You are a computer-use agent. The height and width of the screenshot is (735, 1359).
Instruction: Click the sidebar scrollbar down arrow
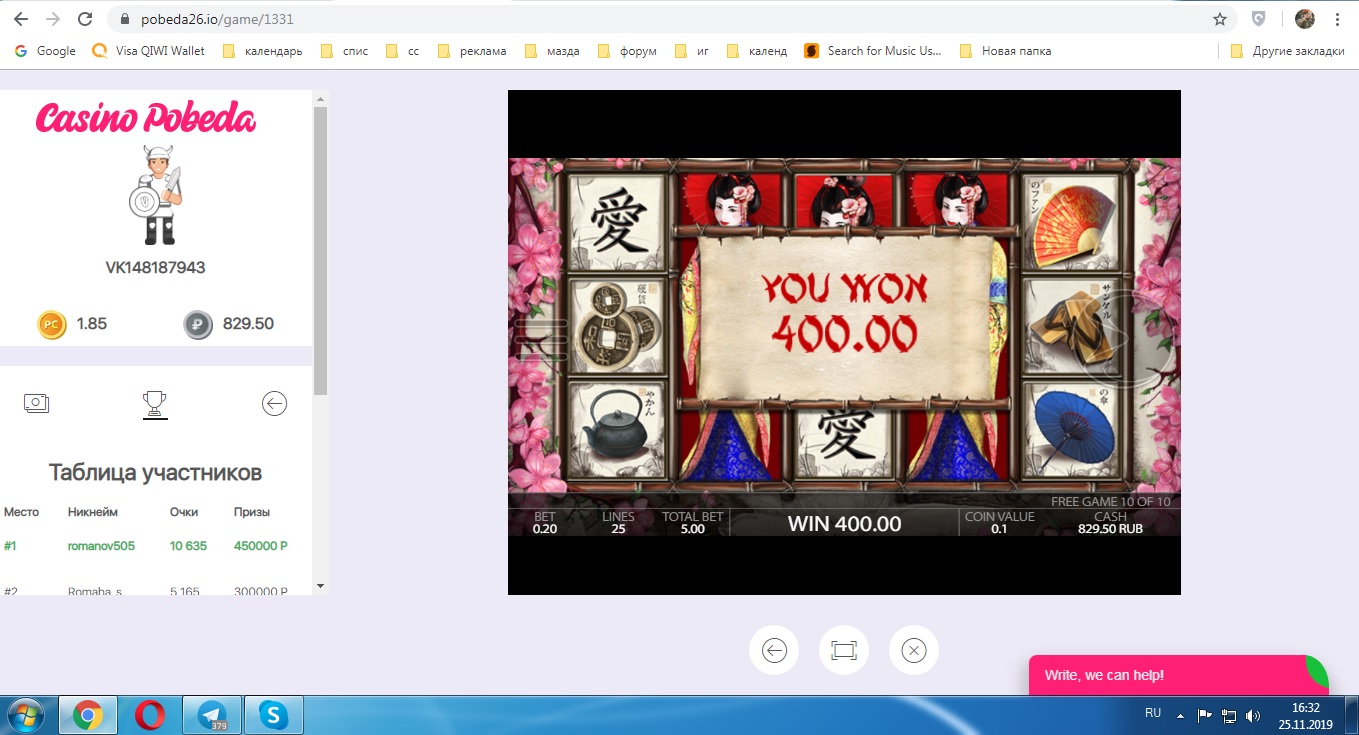point(320,585)
